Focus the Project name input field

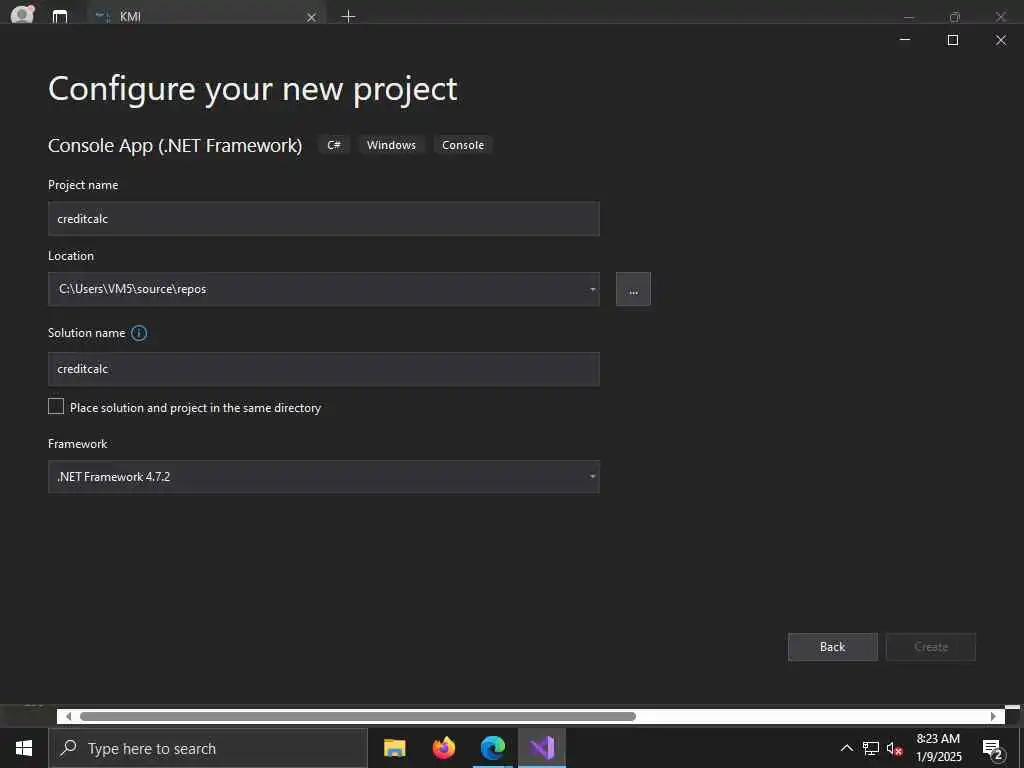click(x=324, y=219)
